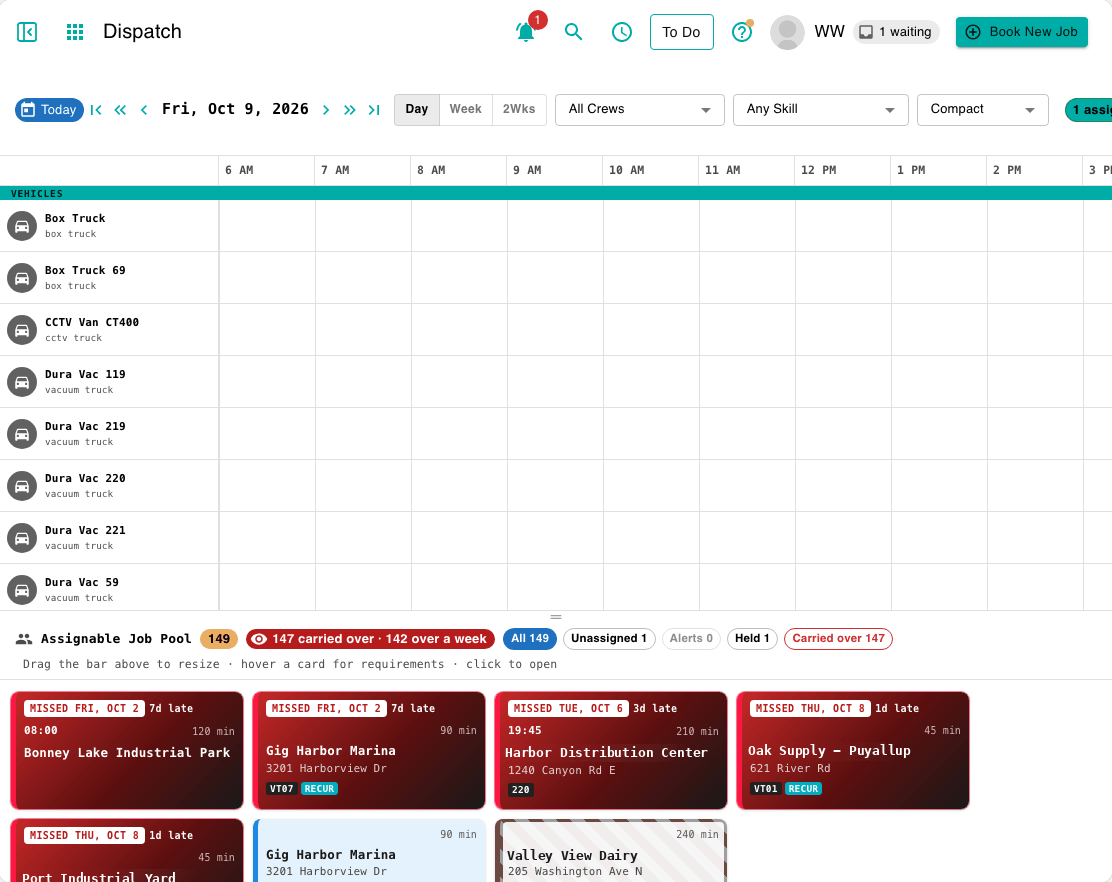The height and width of the screenshot is (882, 1112).
Task: Open the To Do list
Action: click(682, 32)
